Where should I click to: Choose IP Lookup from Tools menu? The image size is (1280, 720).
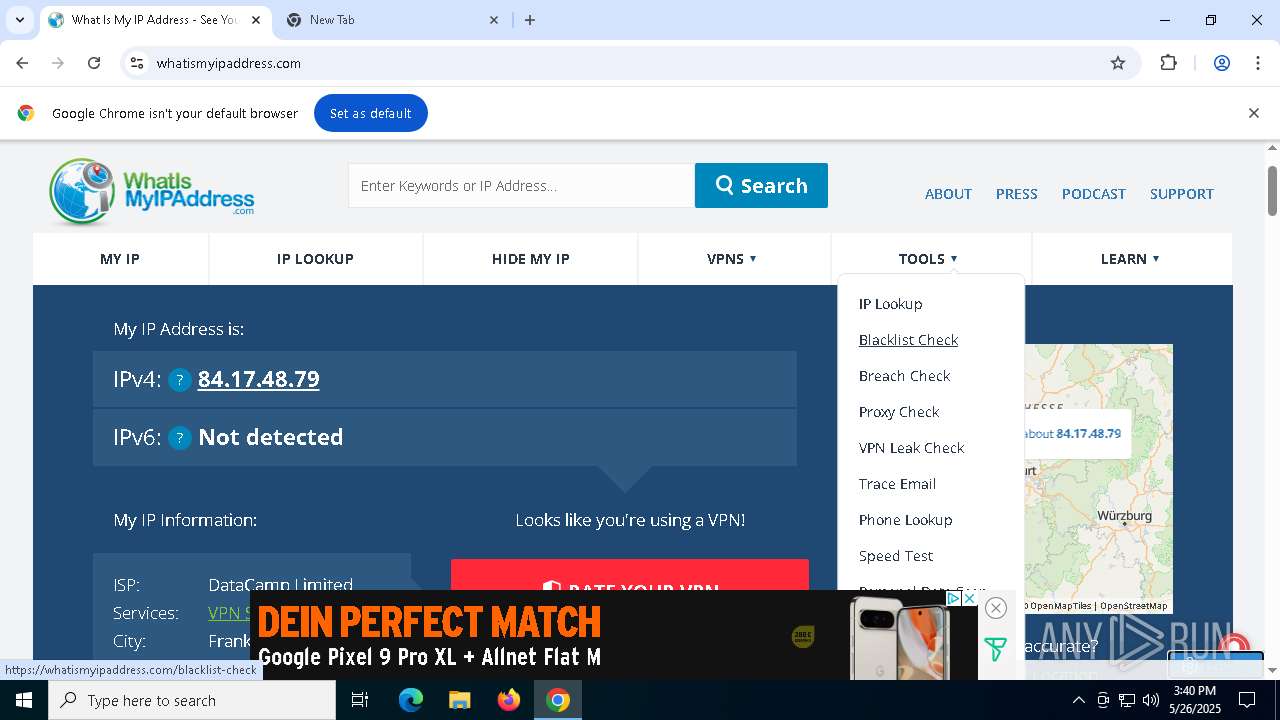[890, 304]
